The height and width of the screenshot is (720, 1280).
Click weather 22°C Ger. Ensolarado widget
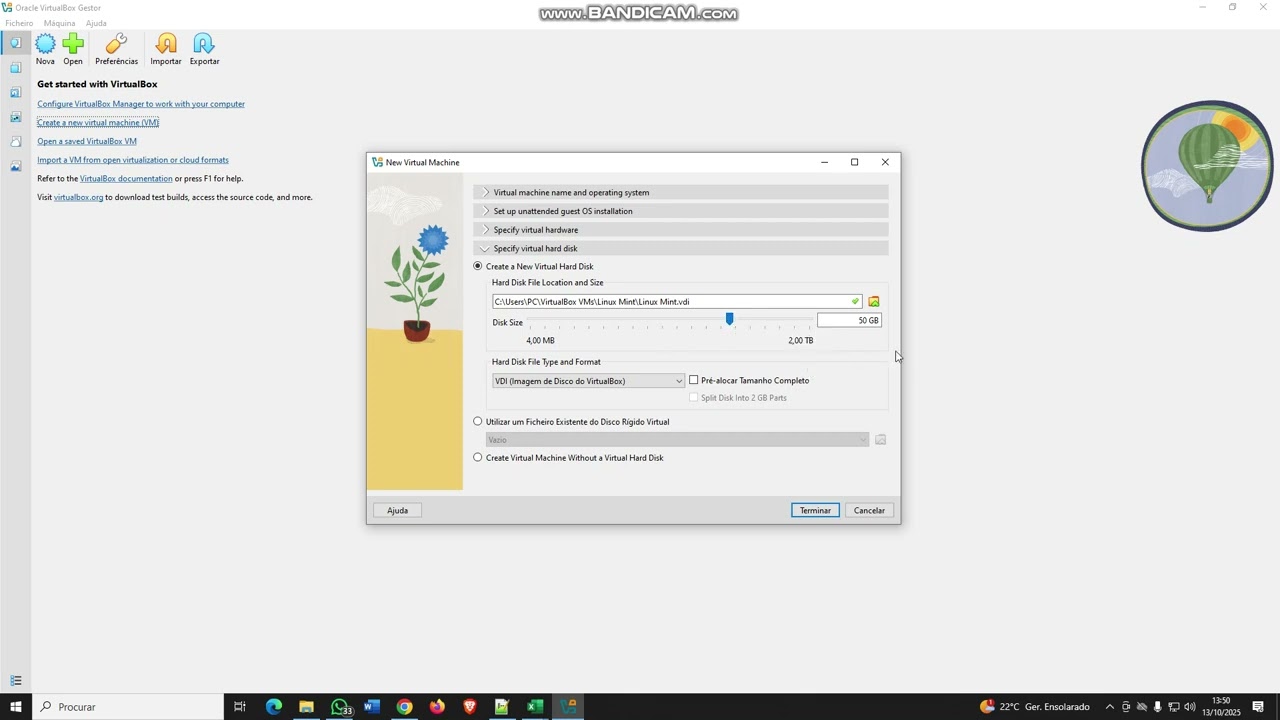[1035, 707]
